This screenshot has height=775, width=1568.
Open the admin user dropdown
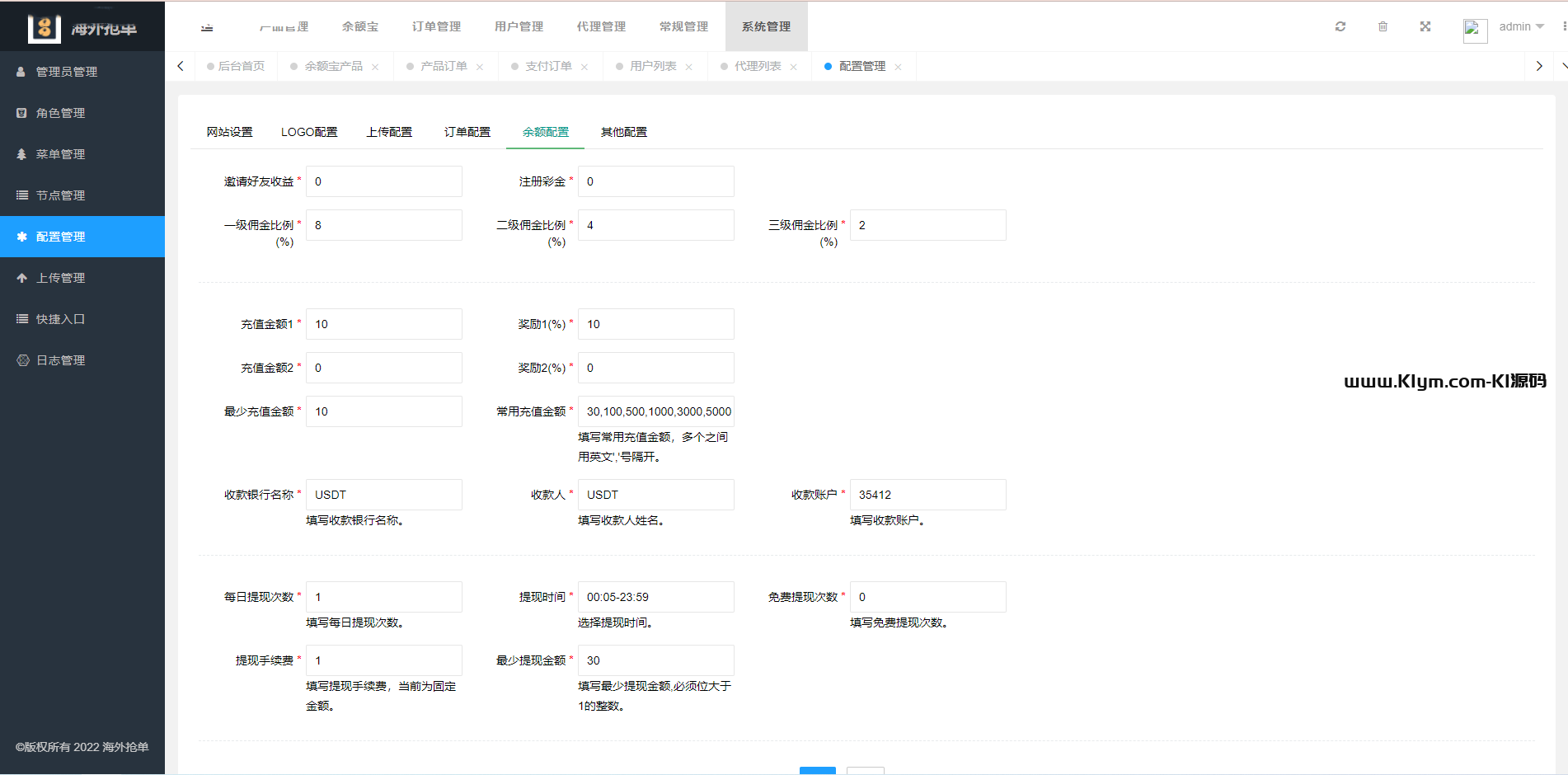[1520, 26]
